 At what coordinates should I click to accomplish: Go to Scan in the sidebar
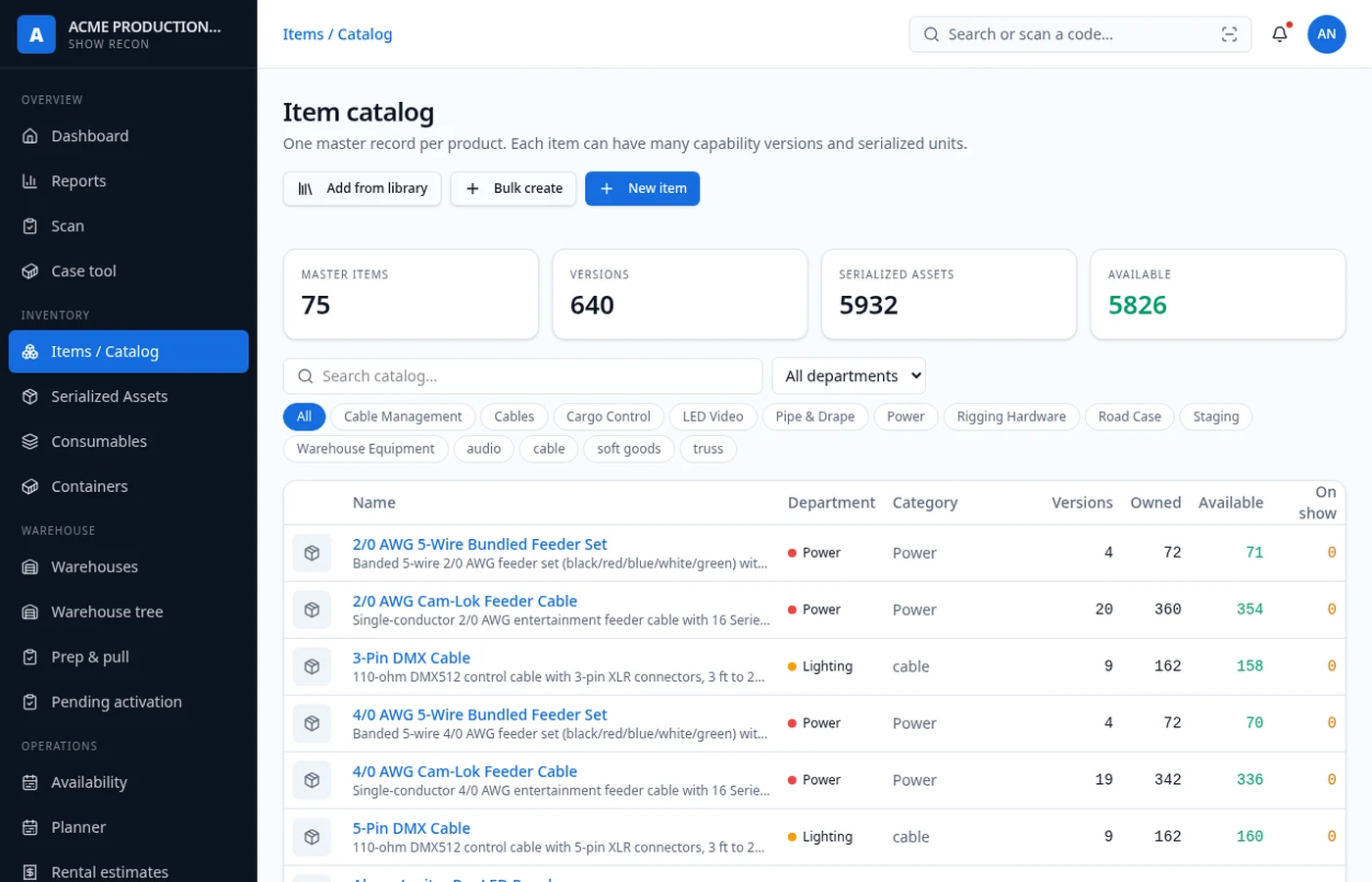point(128,226)
